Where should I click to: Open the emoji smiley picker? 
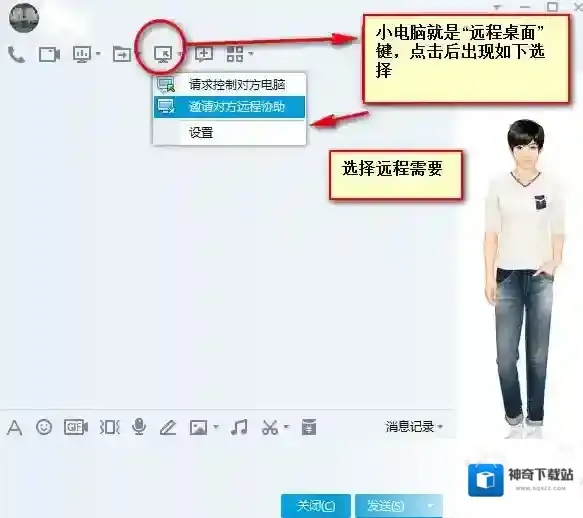[x=44, y=427]
